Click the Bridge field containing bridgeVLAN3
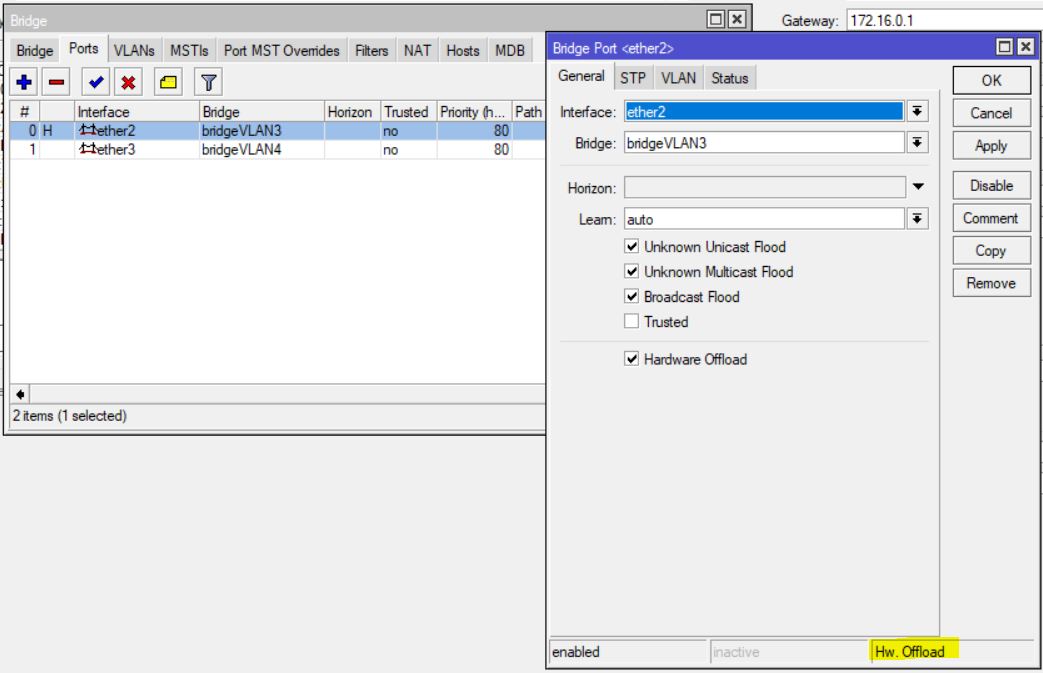 [x=764, y=143]
